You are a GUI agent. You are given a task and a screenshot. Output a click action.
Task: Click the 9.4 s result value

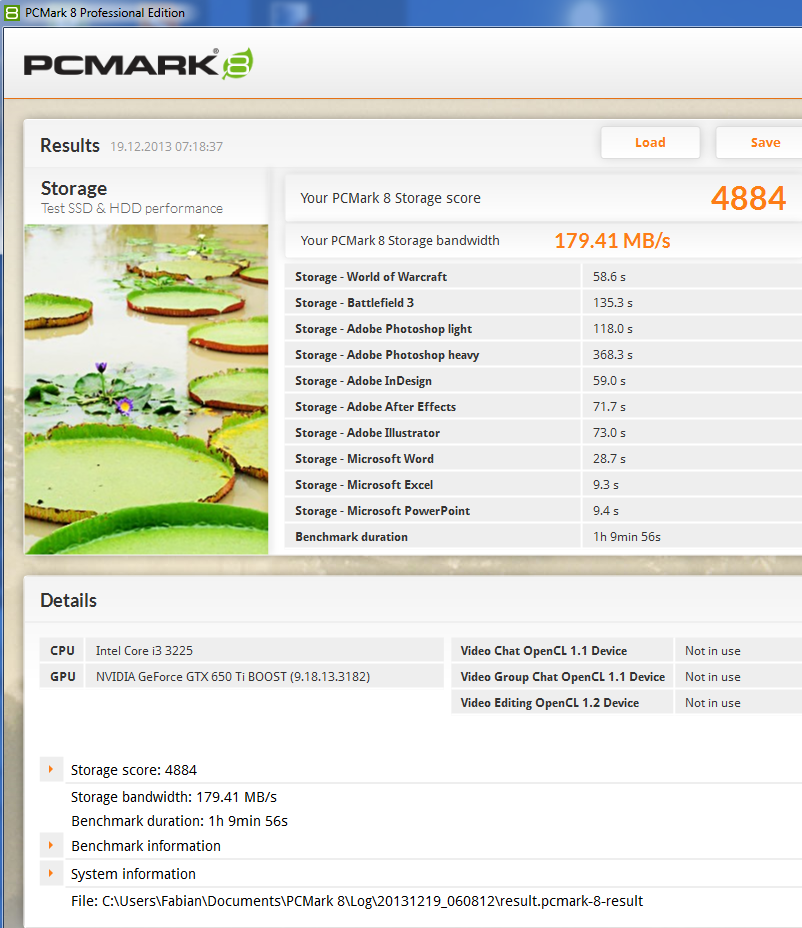click(605, 511)
